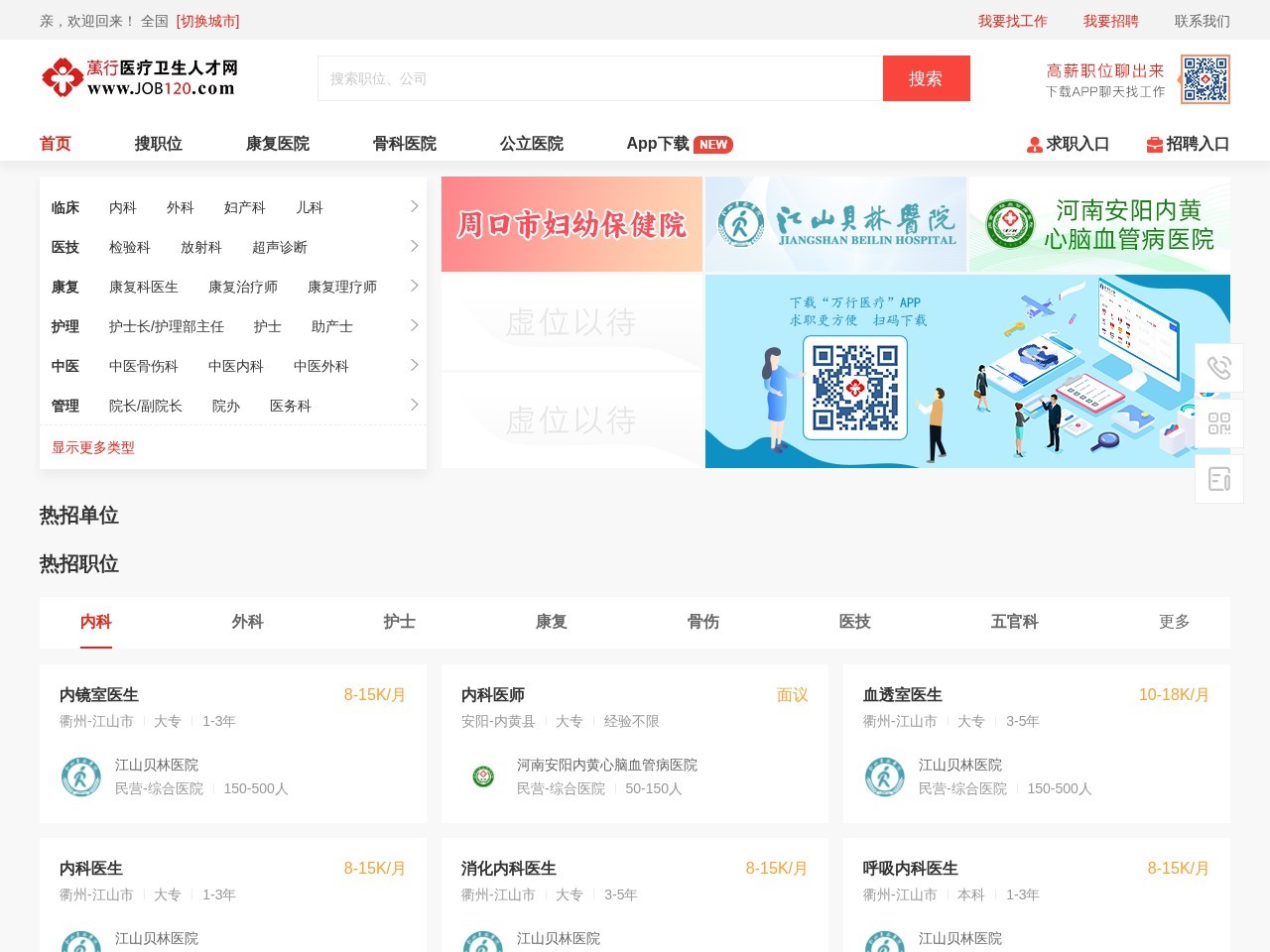Click 江山贝林医院 logo in 内镜室医生 card
The height and width of the screenshot is (952, 1270).
(x=80, y=776)
